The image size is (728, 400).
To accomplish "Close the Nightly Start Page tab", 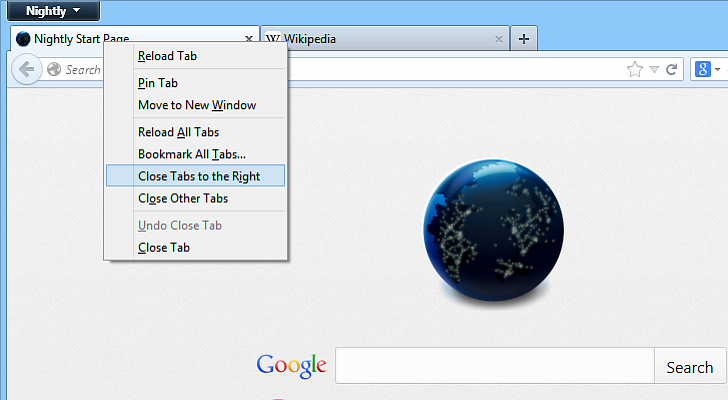I will tap(249, 39).
